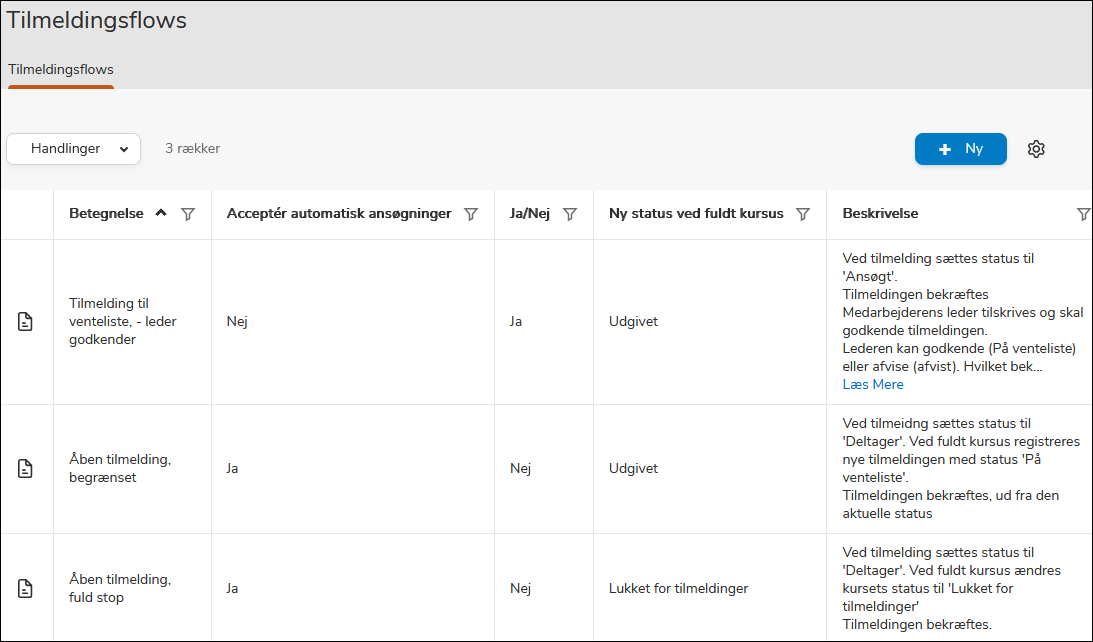
Task: Open document icon for 'Åben tilmelding, fuld stop' row
Action: 26,589
